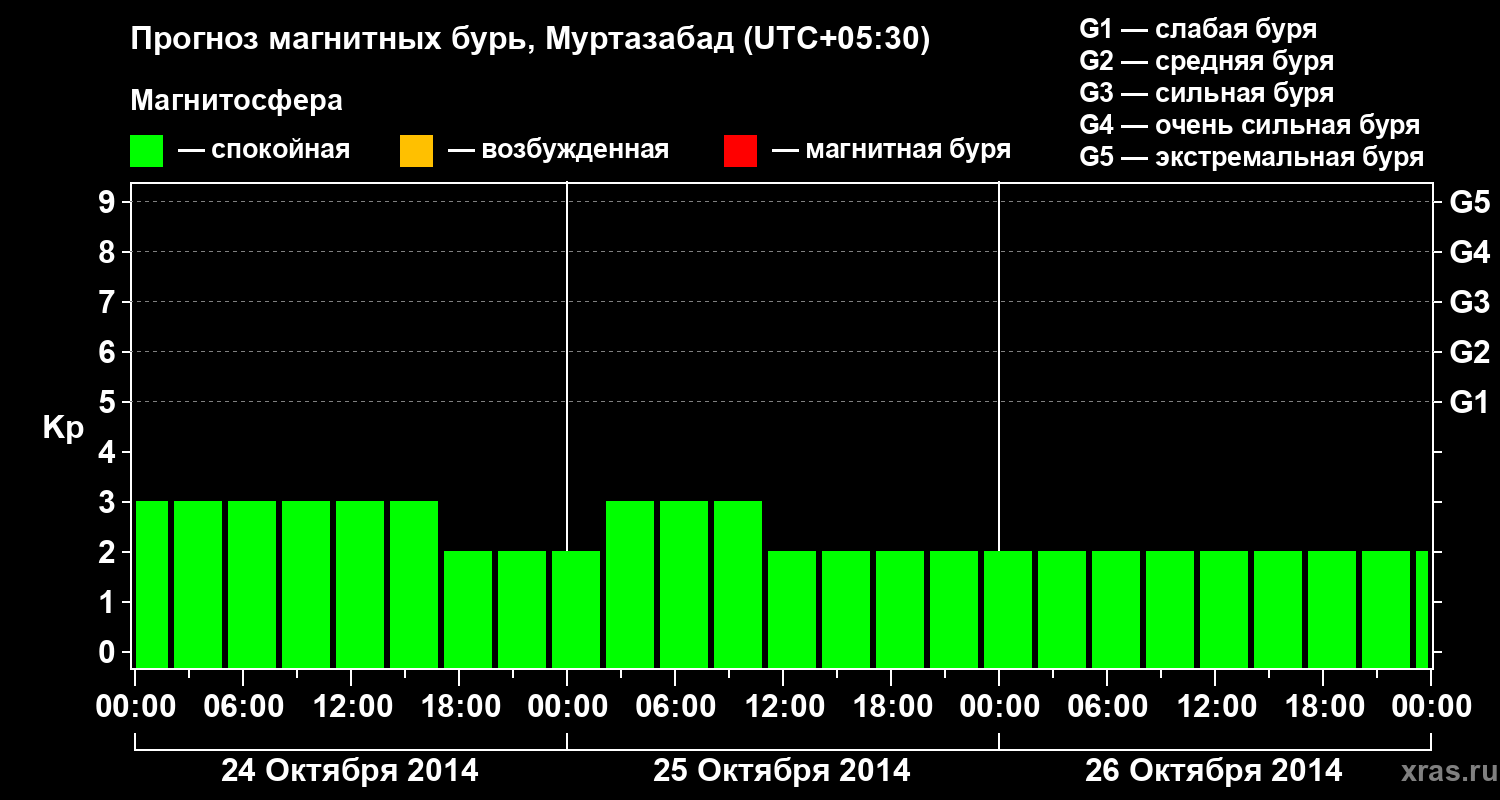Image resolution: width=1500 pixels, height=800 pixels.
Task: Click the G4 label on right axis
Action: tap(1469, 252)
